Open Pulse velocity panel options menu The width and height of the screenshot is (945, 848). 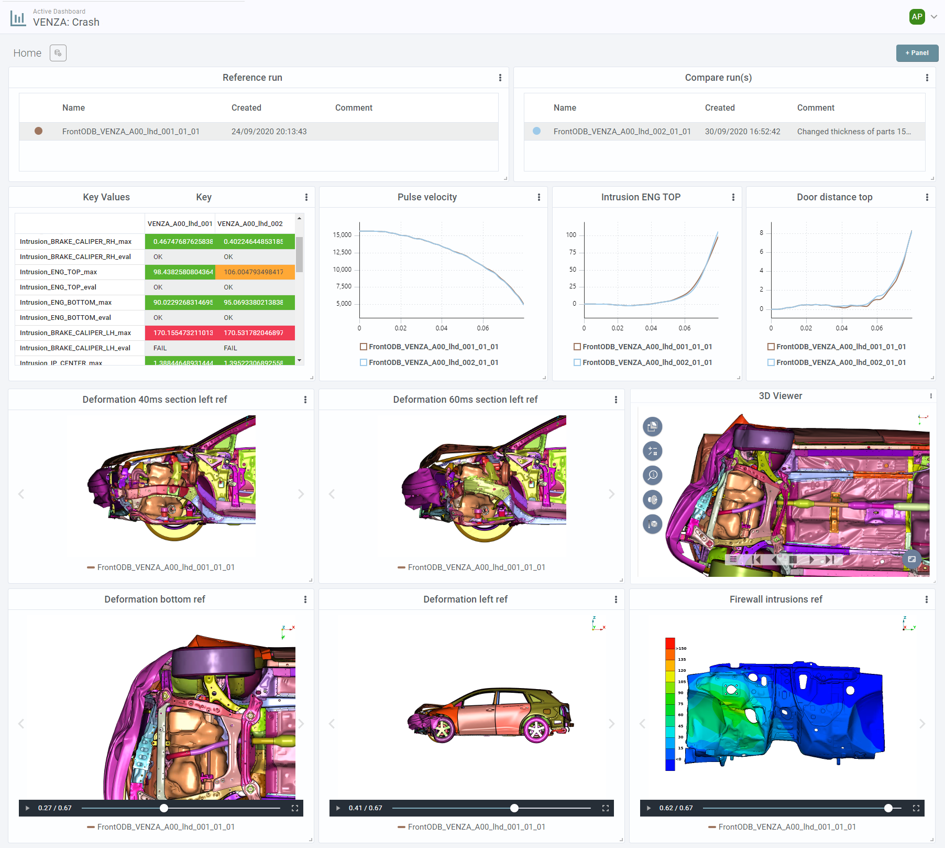click(x=538, y=197)
